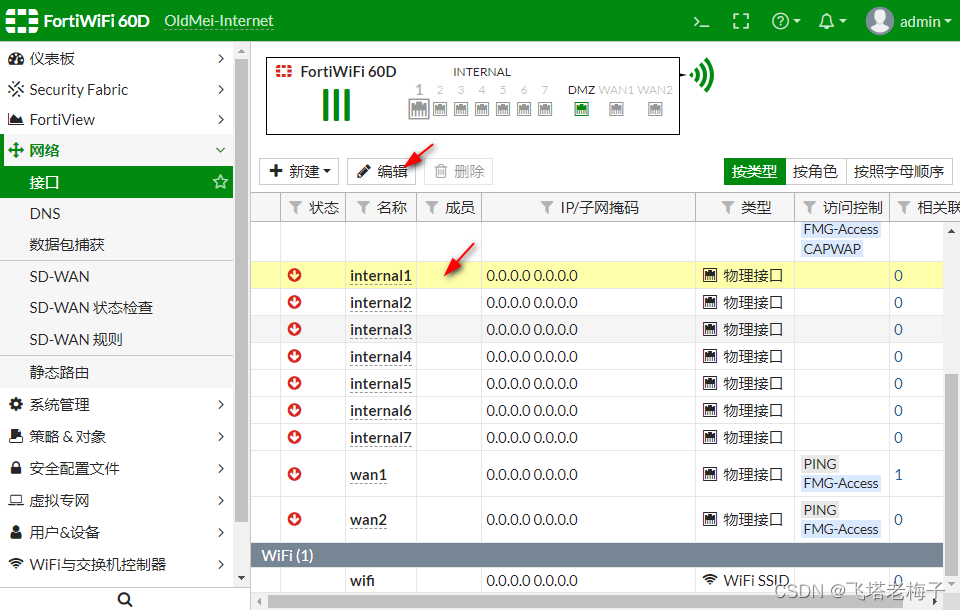Open the 新建 create dropdown

pyautogui.click(x=300, y=171)
